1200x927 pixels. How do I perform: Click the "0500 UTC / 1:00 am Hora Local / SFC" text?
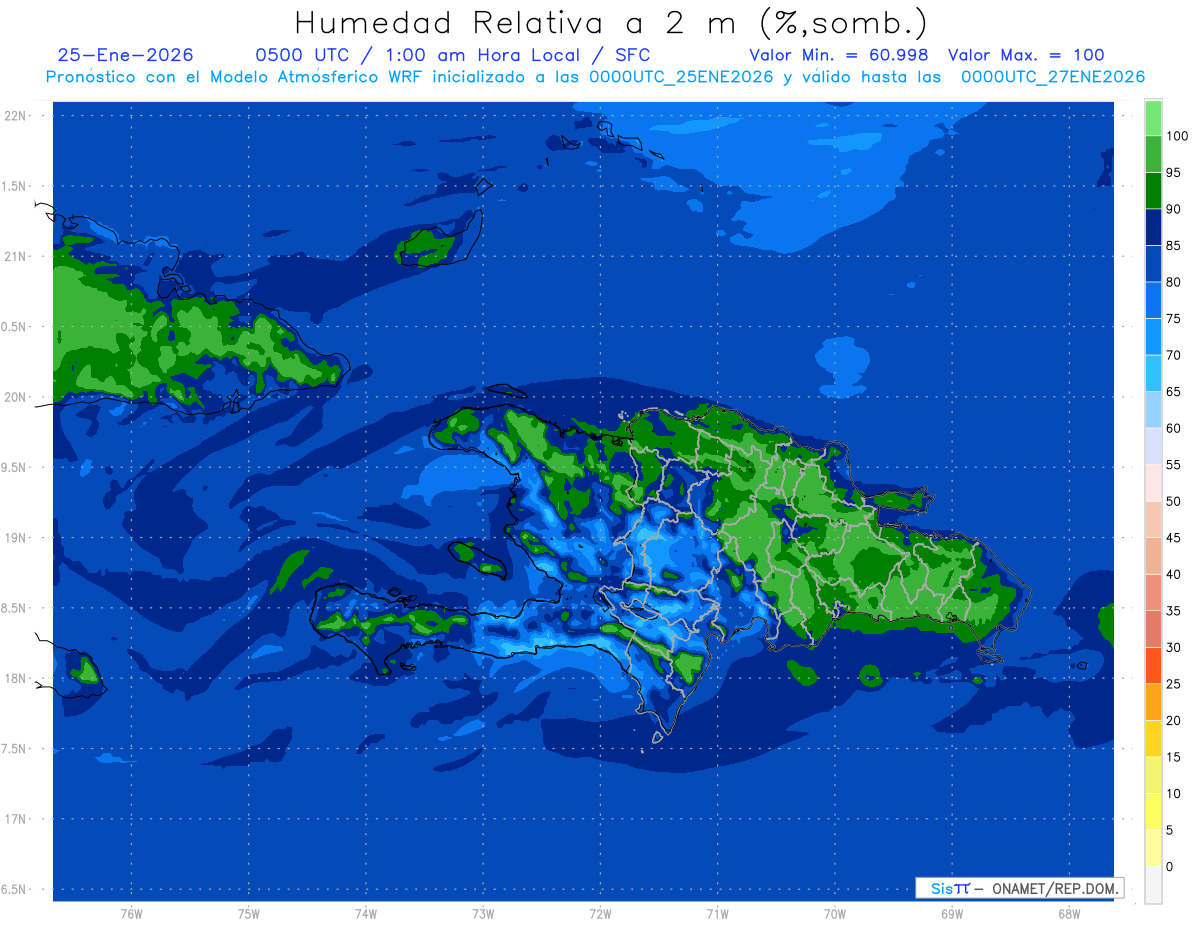(453, 55)
